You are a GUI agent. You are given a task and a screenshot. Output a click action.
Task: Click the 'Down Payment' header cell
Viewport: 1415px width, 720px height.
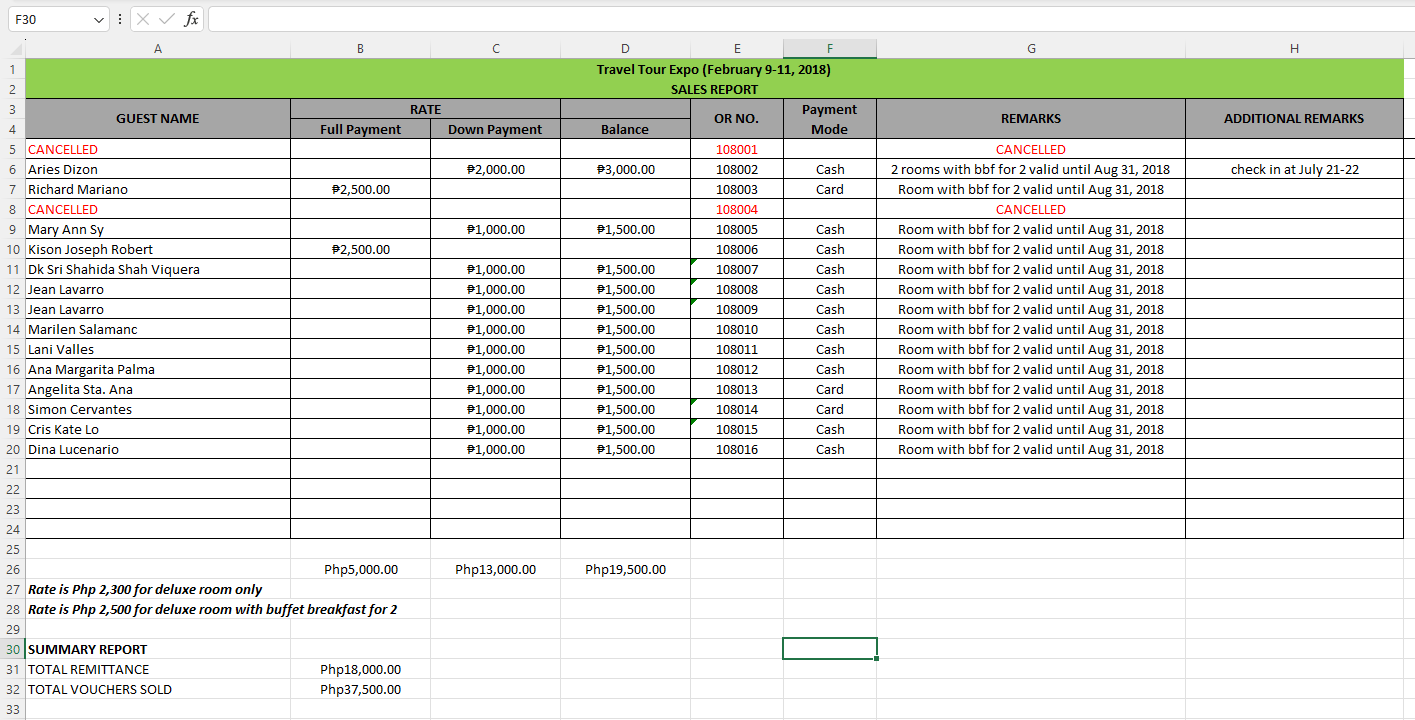point(495,129)
